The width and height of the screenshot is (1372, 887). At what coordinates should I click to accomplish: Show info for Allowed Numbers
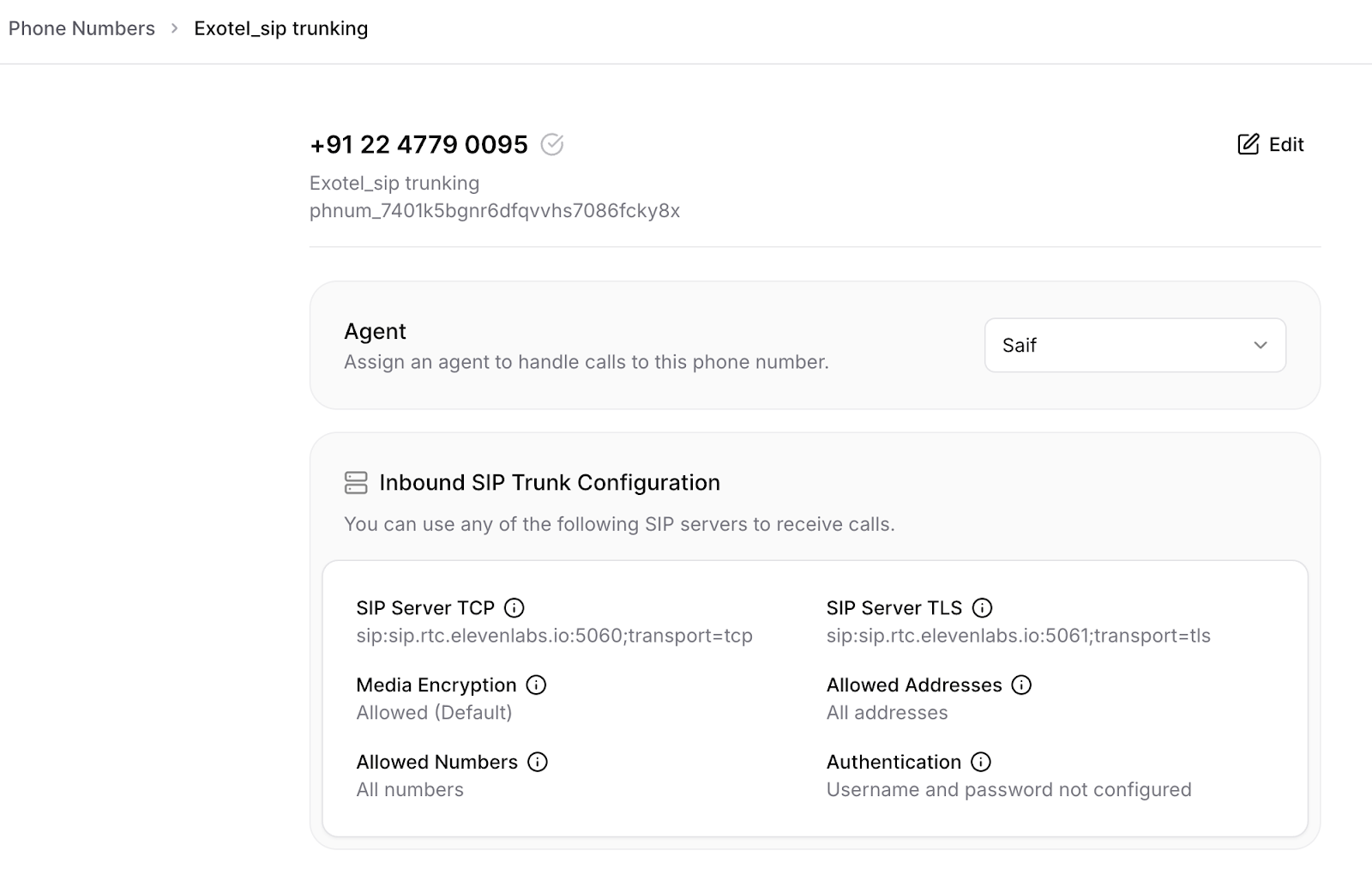(x=538, y=762)
